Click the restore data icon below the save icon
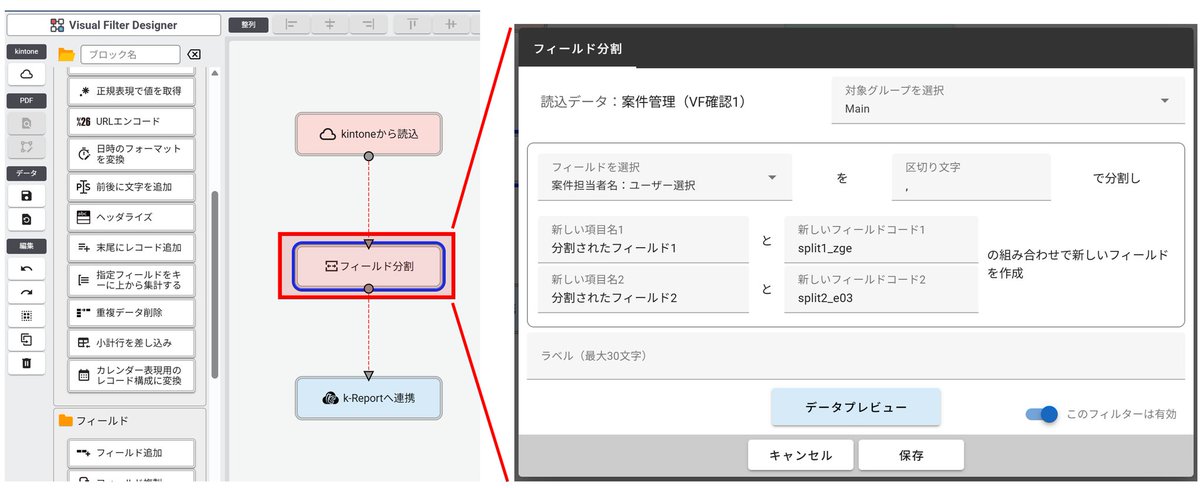Image resolution: width=1200 pixels, height=488 pixels. 26,220
